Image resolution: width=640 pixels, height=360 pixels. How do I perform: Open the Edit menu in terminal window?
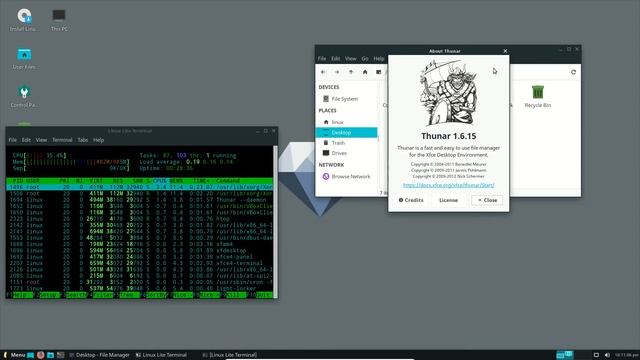(x=26, y=140)
